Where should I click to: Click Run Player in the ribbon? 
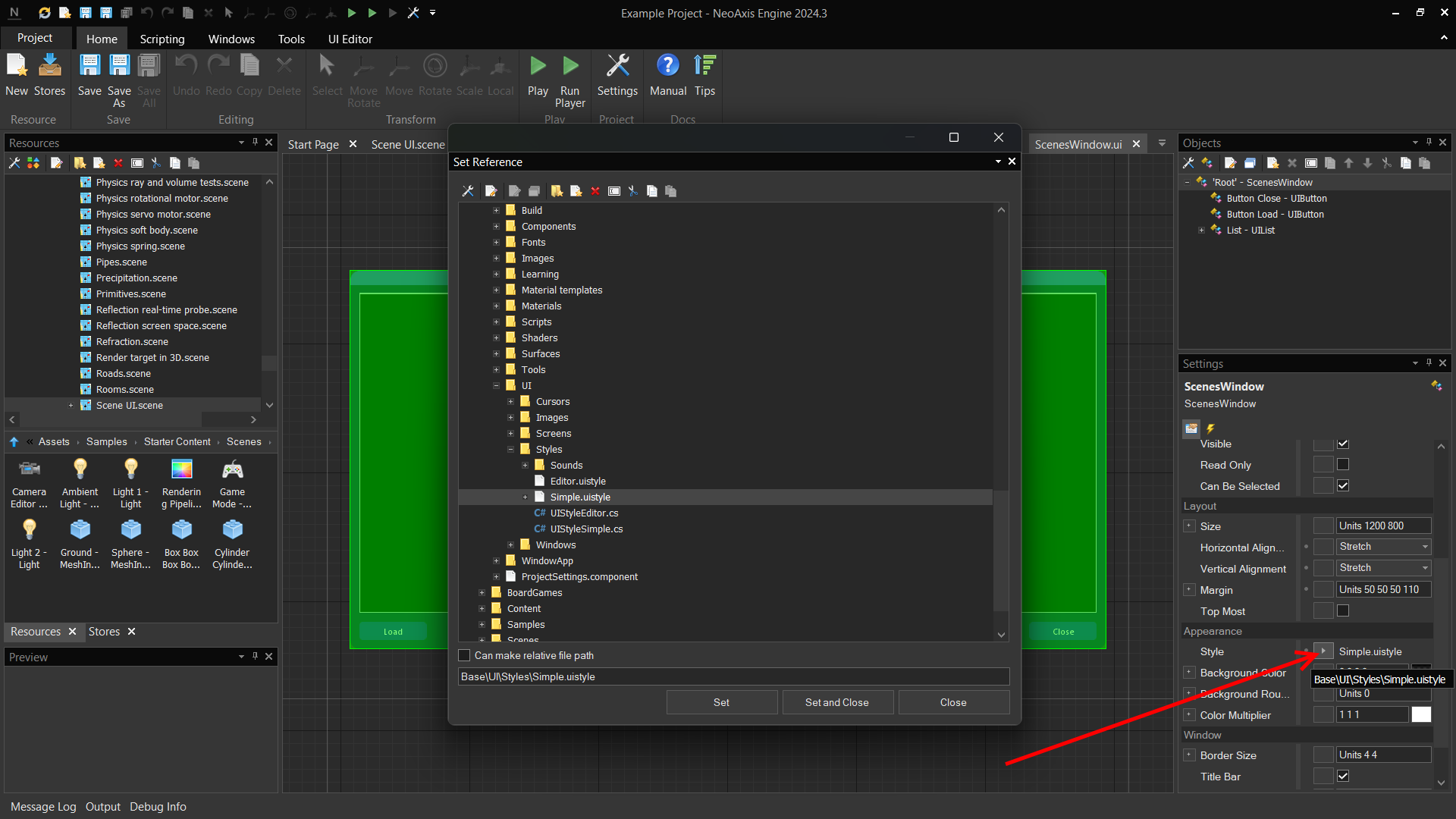pos(570,80)
